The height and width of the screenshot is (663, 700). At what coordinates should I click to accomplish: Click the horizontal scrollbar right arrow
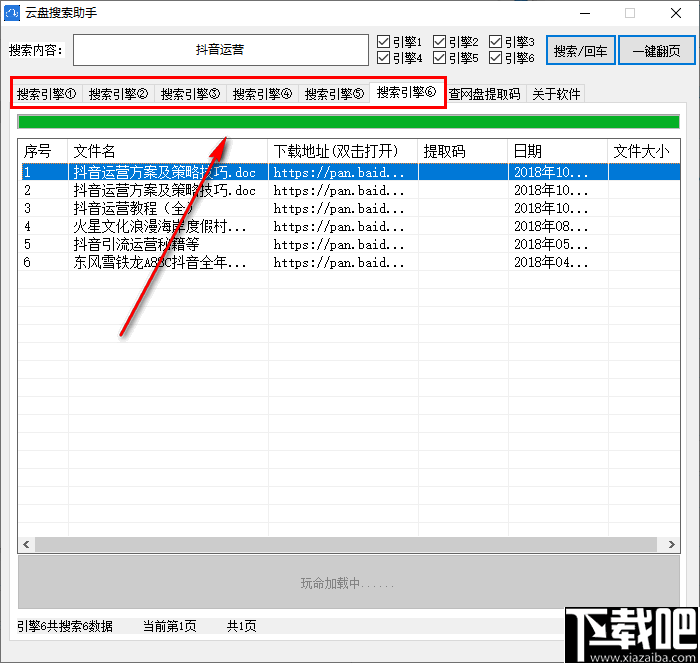(x=671, y=544)
